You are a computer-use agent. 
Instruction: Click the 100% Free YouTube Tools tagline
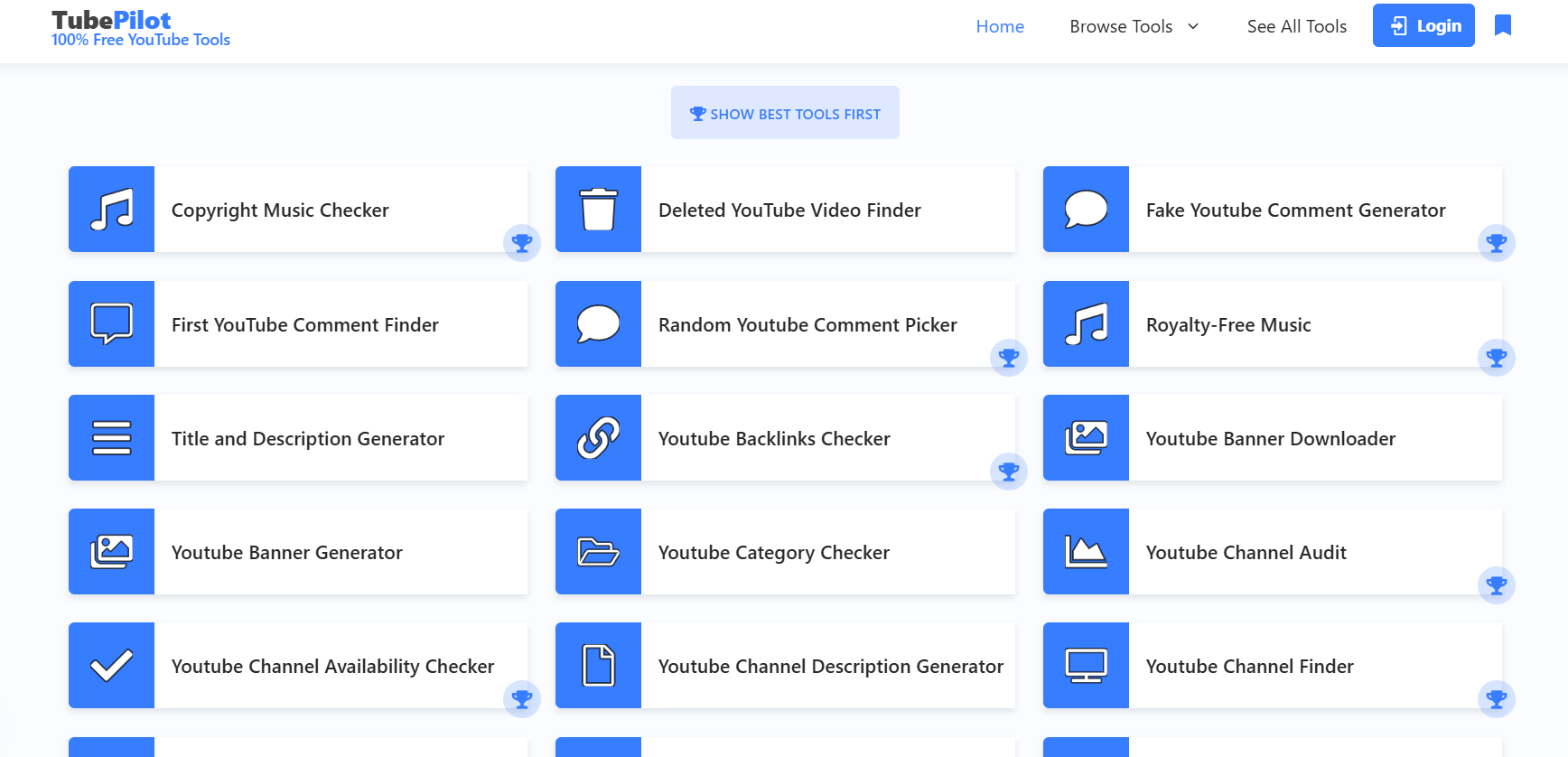(141, 40)
